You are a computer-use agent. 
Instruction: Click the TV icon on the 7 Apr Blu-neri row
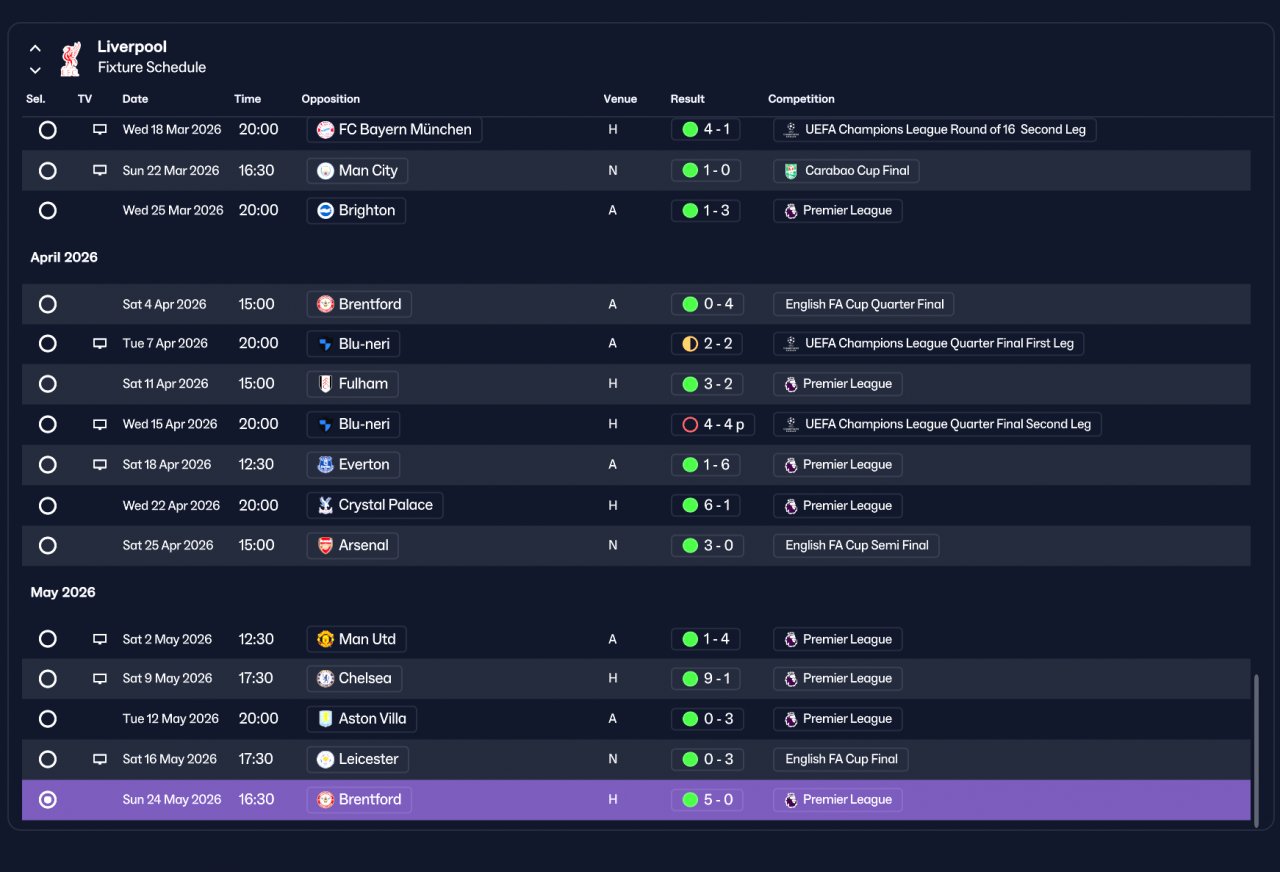pyautogui.click(x=100, y=344)
